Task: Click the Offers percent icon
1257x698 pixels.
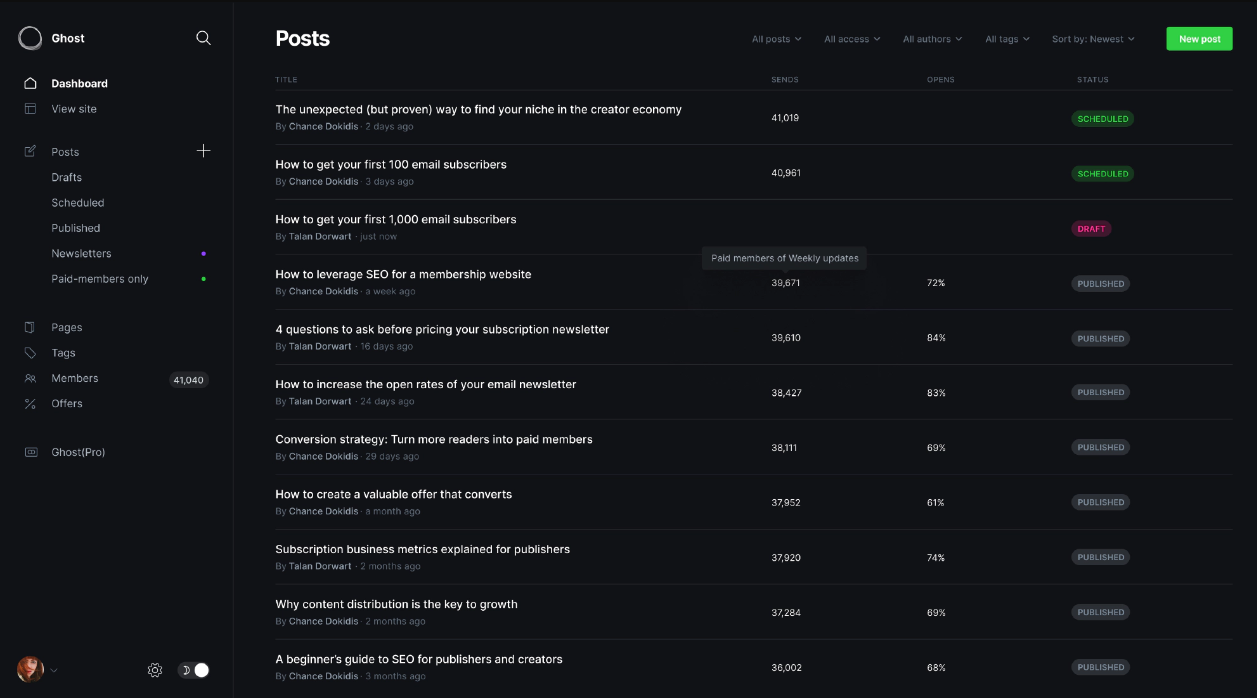Action: coord(32,403)
